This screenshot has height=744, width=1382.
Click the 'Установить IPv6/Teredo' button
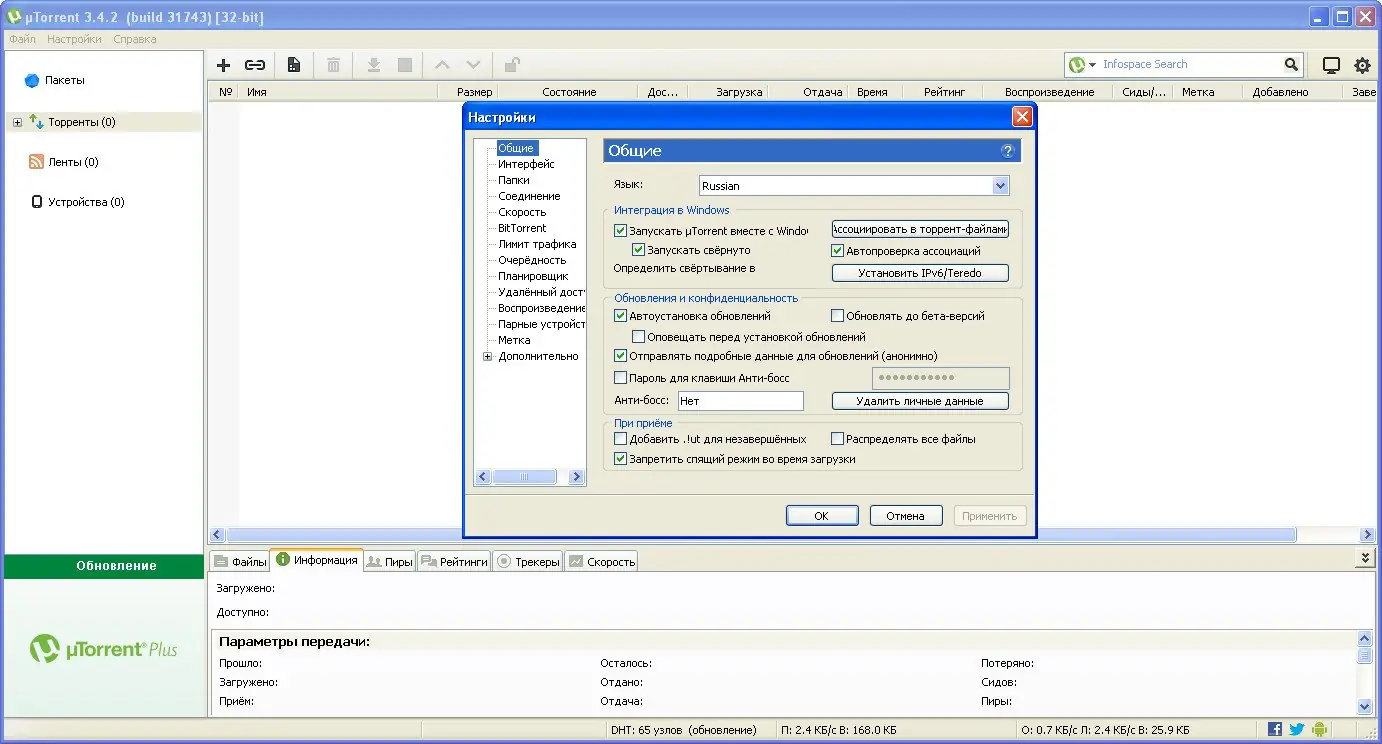coord(919,272)
